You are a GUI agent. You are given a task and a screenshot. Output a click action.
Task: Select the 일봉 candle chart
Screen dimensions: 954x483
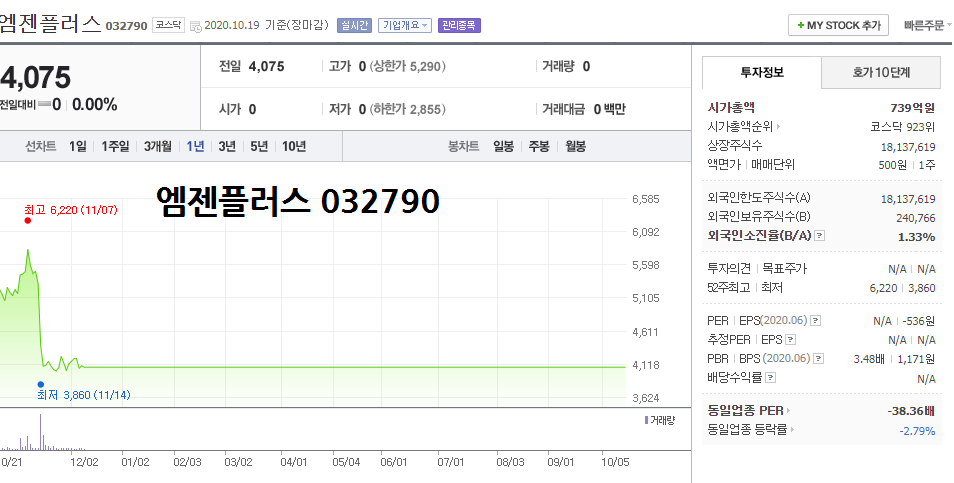coord(503,147)
